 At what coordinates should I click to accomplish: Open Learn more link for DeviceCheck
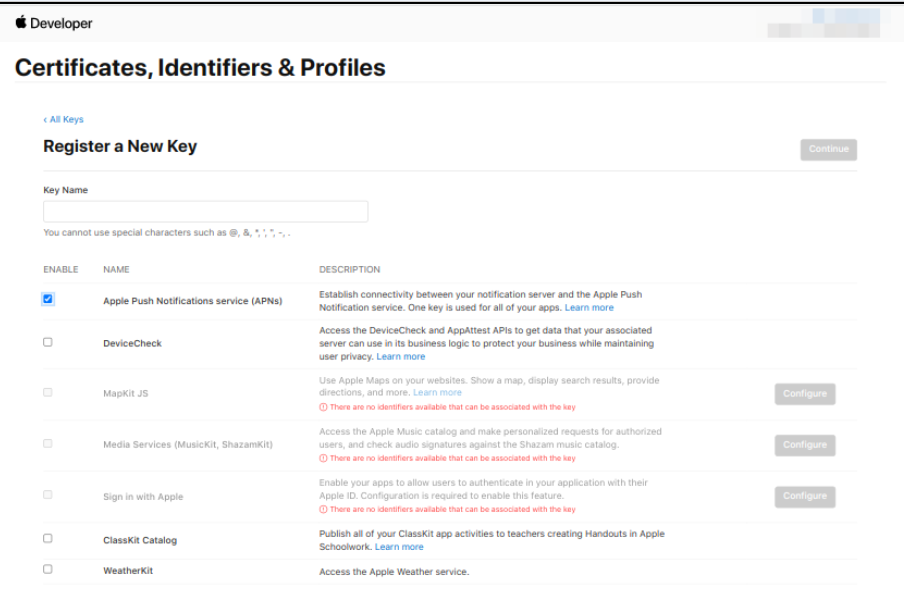tap(401, 356)
